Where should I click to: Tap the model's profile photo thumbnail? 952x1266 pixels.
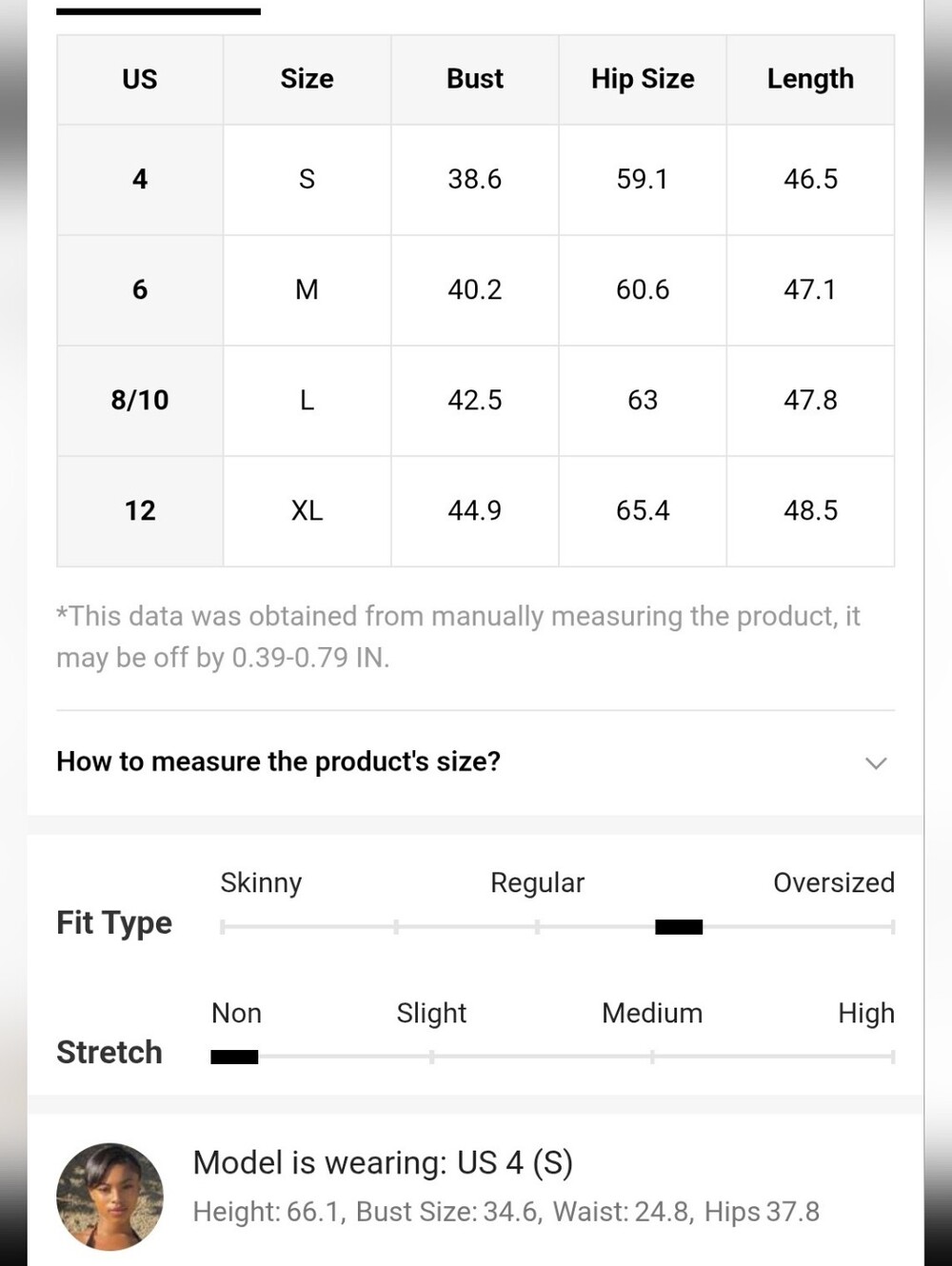pos(109,1196)
